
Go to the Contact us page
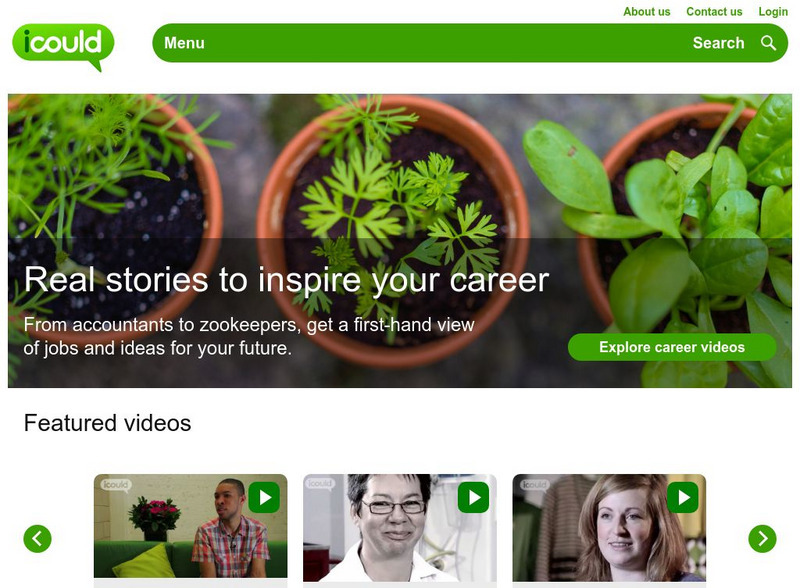pos(714,12)
